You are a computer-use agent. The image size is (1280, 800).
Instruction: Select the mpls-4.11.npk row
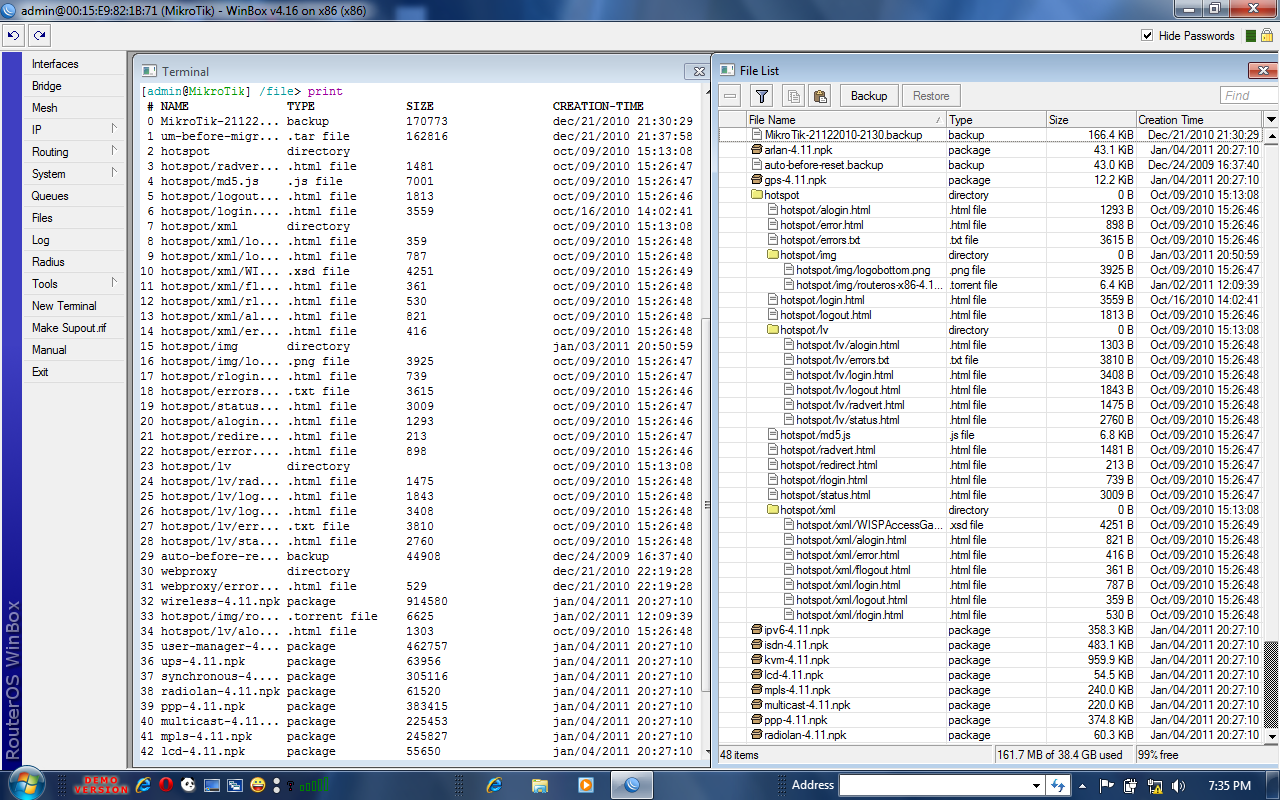pyautogui.click(x=990, y=690)
